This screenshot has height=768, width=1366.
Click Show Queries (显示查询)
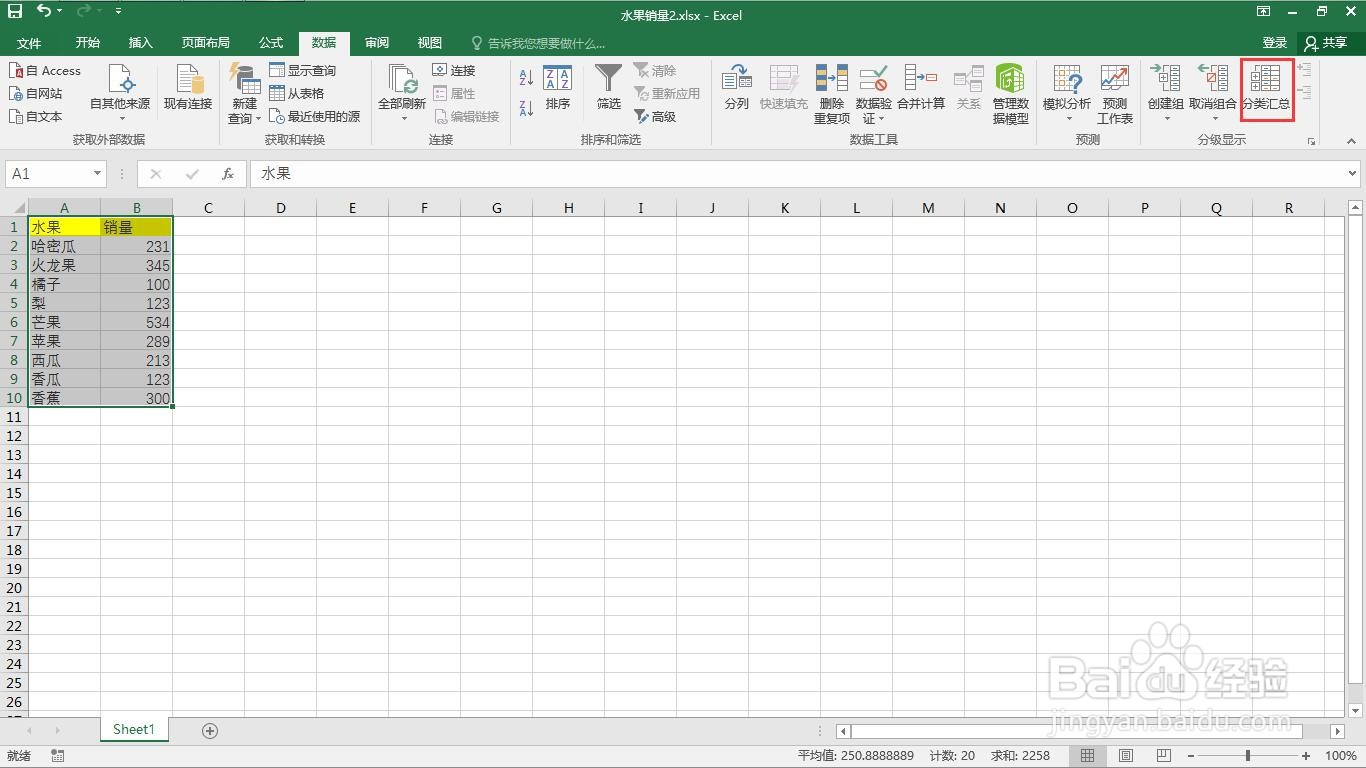(303, 71)
